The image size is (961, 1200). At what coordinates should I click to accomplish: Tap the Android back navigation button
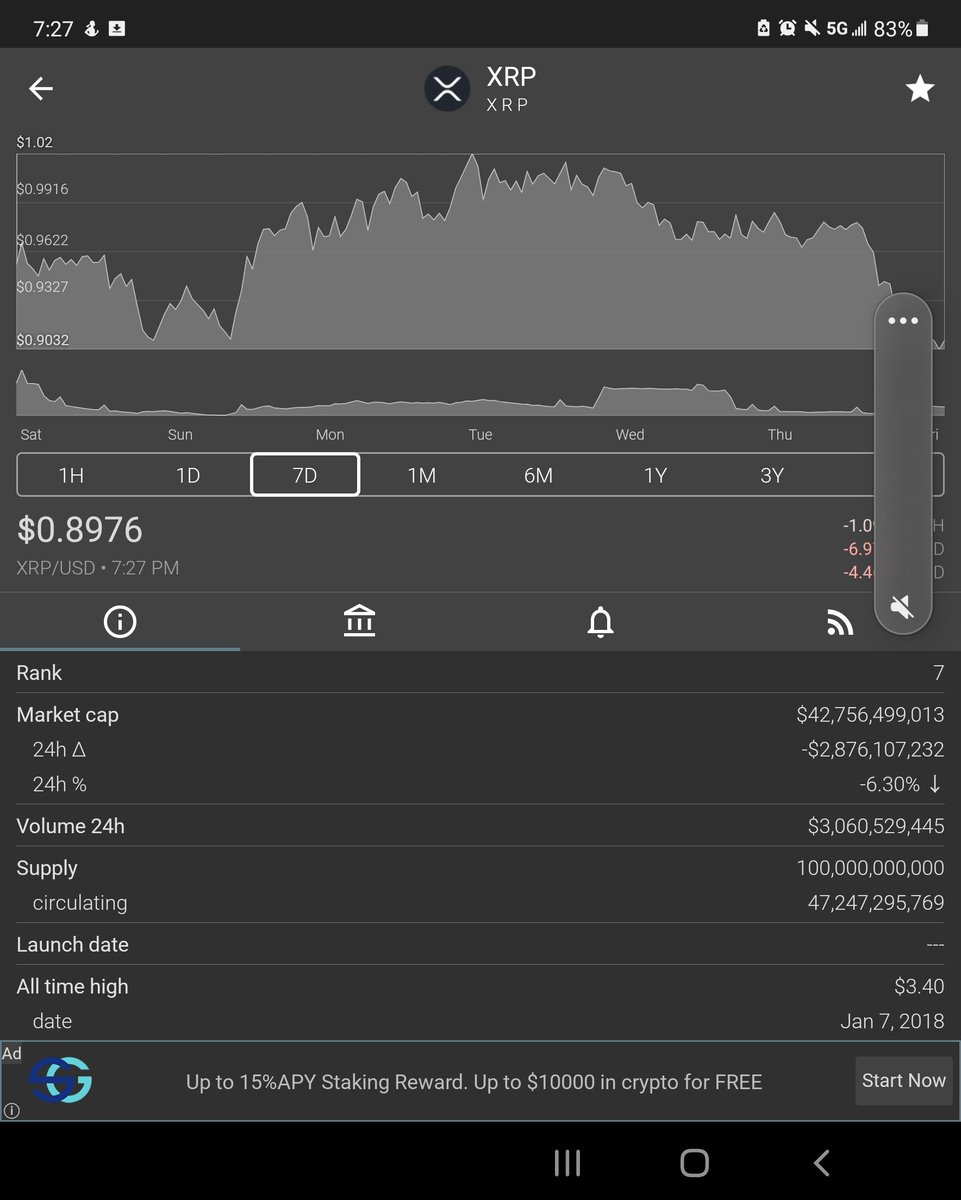[x=821, y=1163]
